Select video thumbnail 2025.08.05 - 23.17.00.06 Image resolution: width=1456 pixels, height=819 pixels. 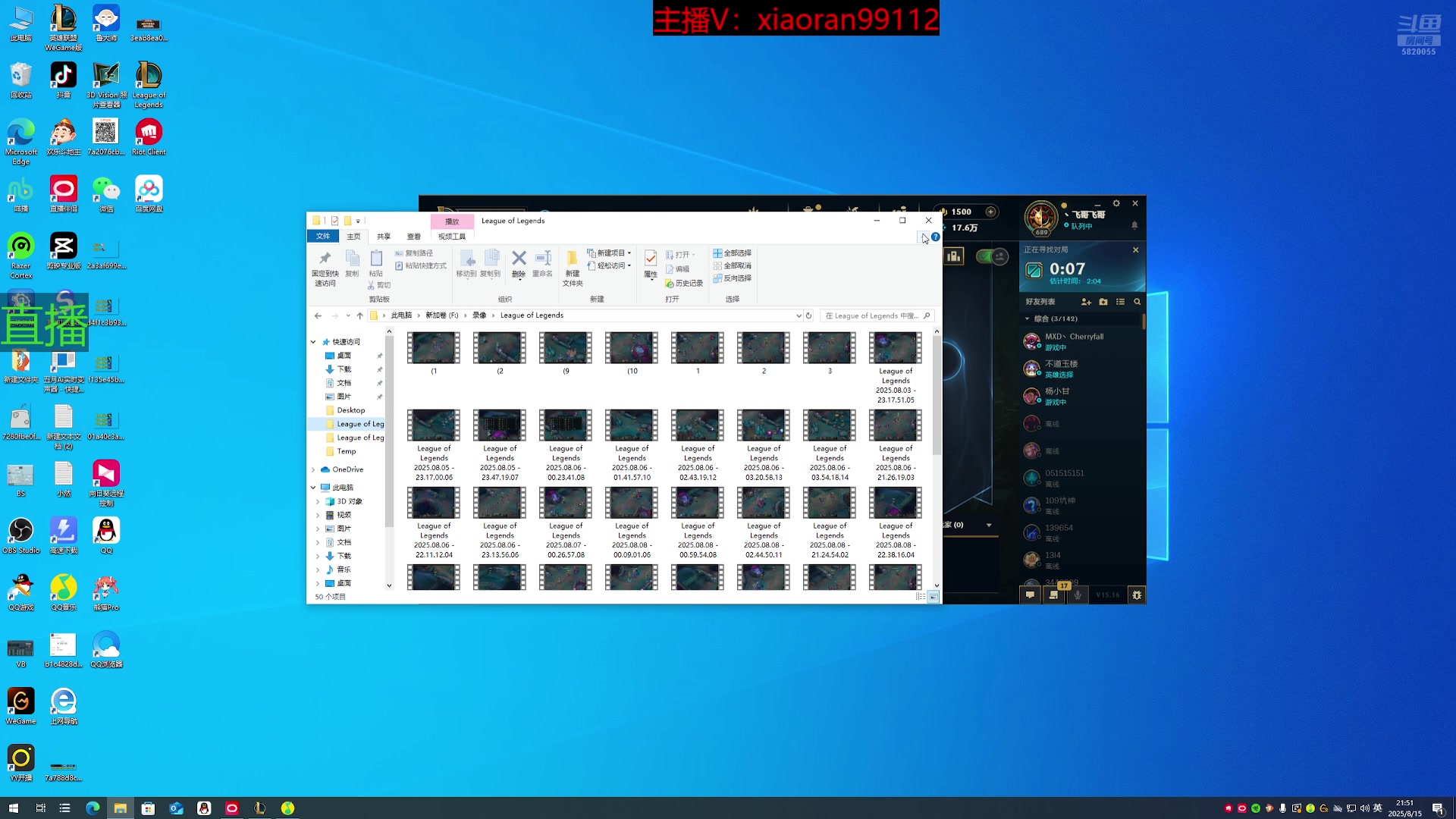[x=434, y=445]
